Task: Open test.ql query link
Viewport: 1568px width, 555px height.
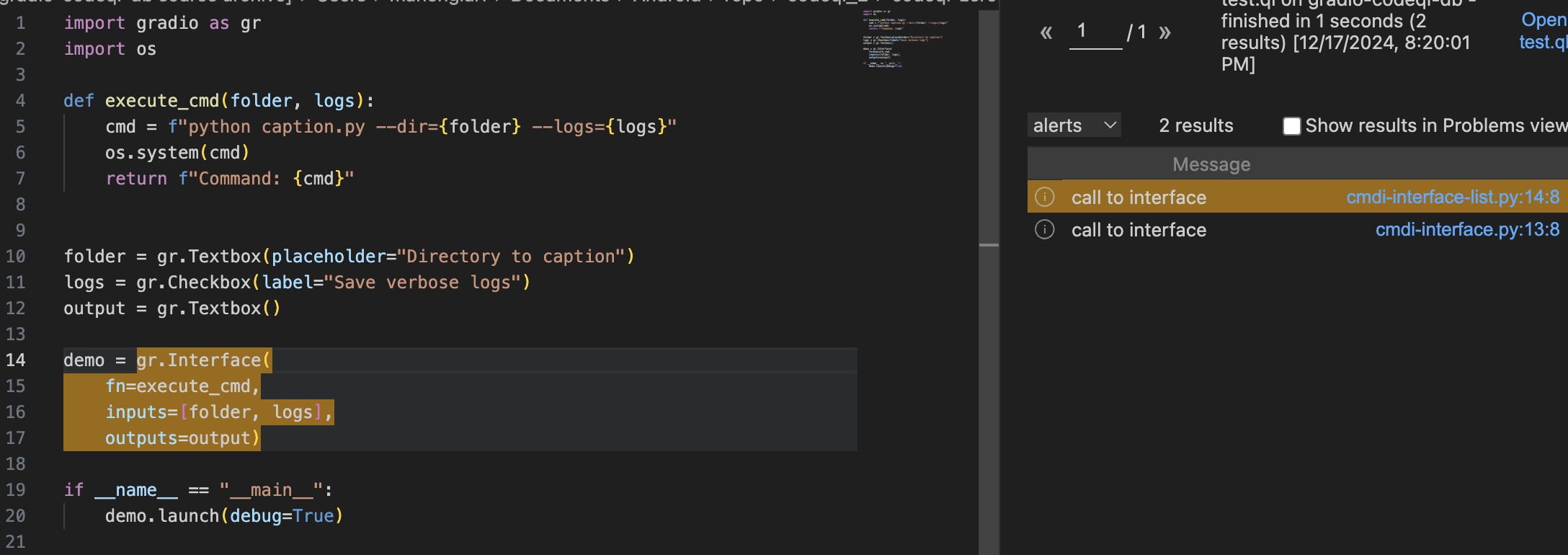Action: point(1542,31)
